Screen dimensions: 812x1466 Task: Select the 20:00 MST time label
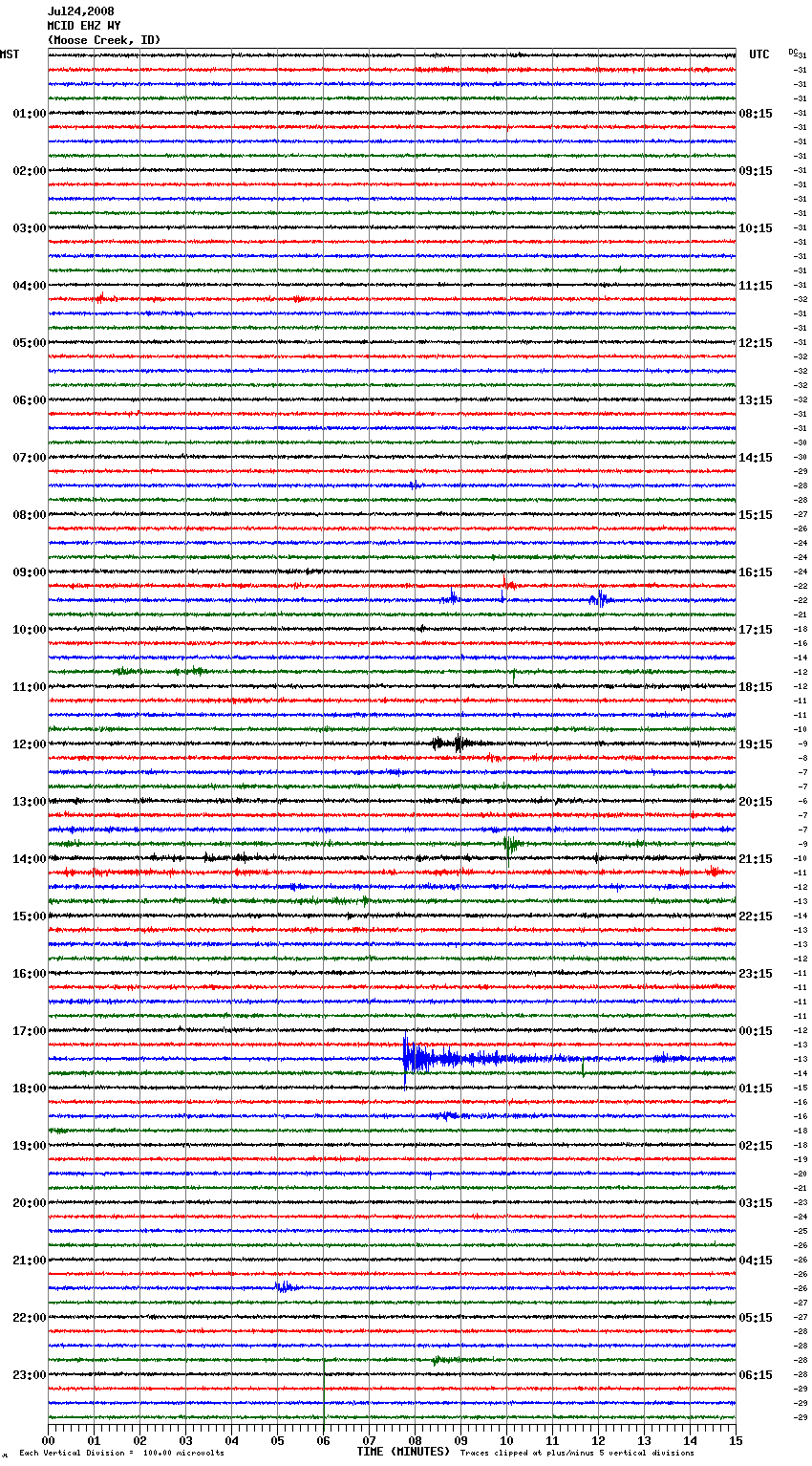[x=30, y=1203]
